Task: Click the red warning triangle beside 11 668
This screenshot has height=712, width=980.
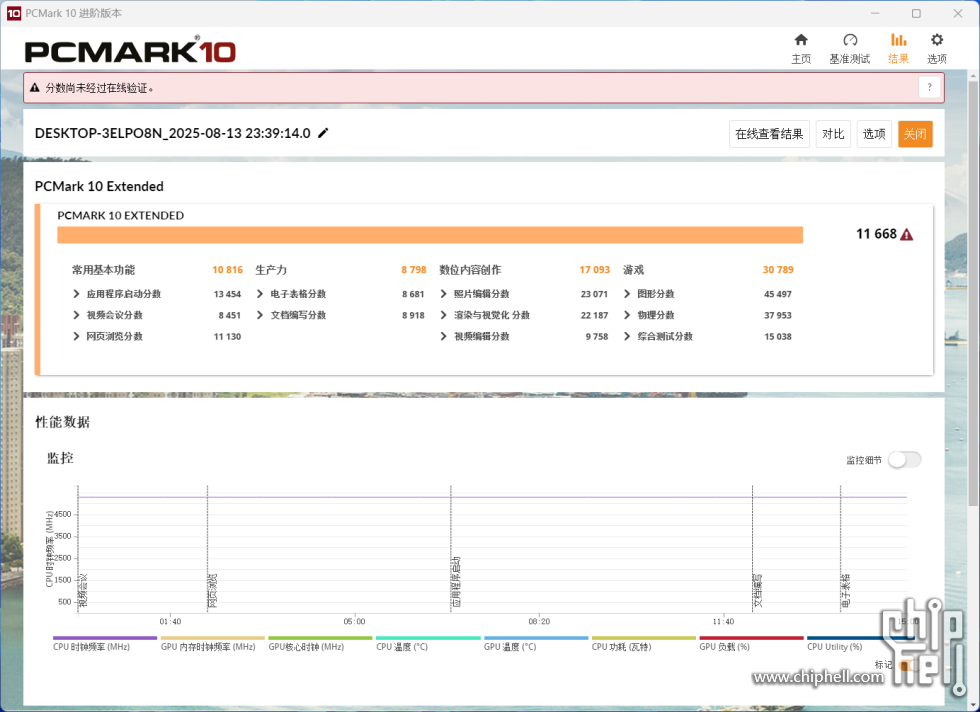Action: click(907, 234)
